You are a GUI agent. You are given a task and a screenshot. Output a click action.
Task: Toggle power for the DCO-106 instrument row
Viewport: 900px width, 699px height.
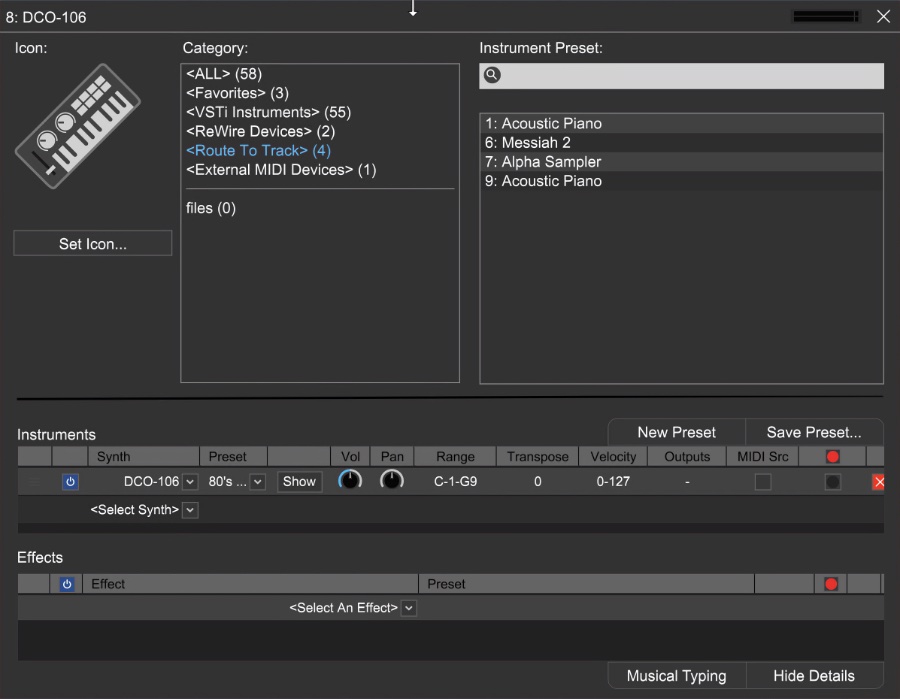point(70,481)
